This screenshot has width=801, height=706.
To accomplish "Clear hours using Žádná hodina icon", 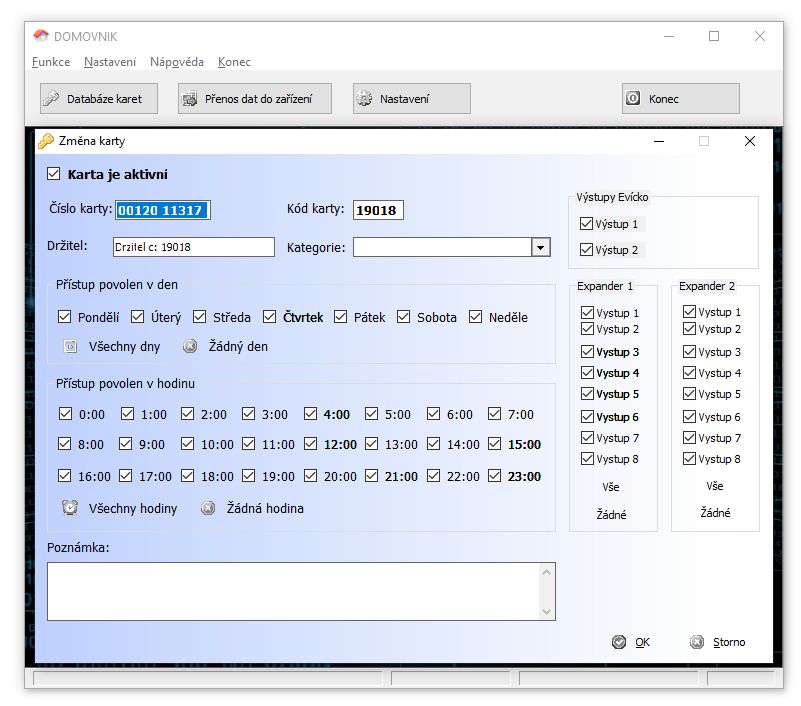I will [x=208, y=508].
